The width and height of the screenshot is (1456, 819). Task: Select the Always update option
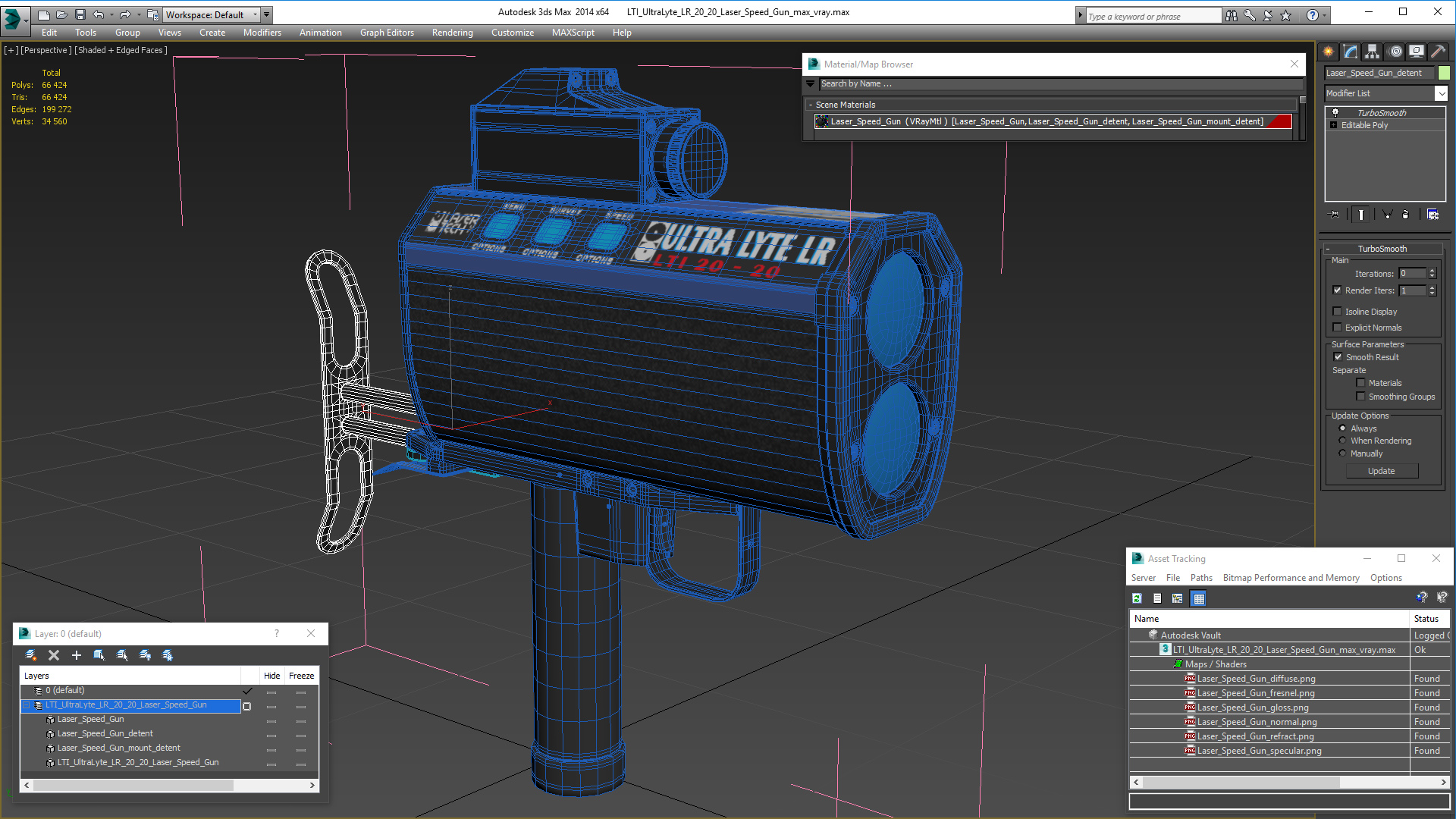point(1342,428)
